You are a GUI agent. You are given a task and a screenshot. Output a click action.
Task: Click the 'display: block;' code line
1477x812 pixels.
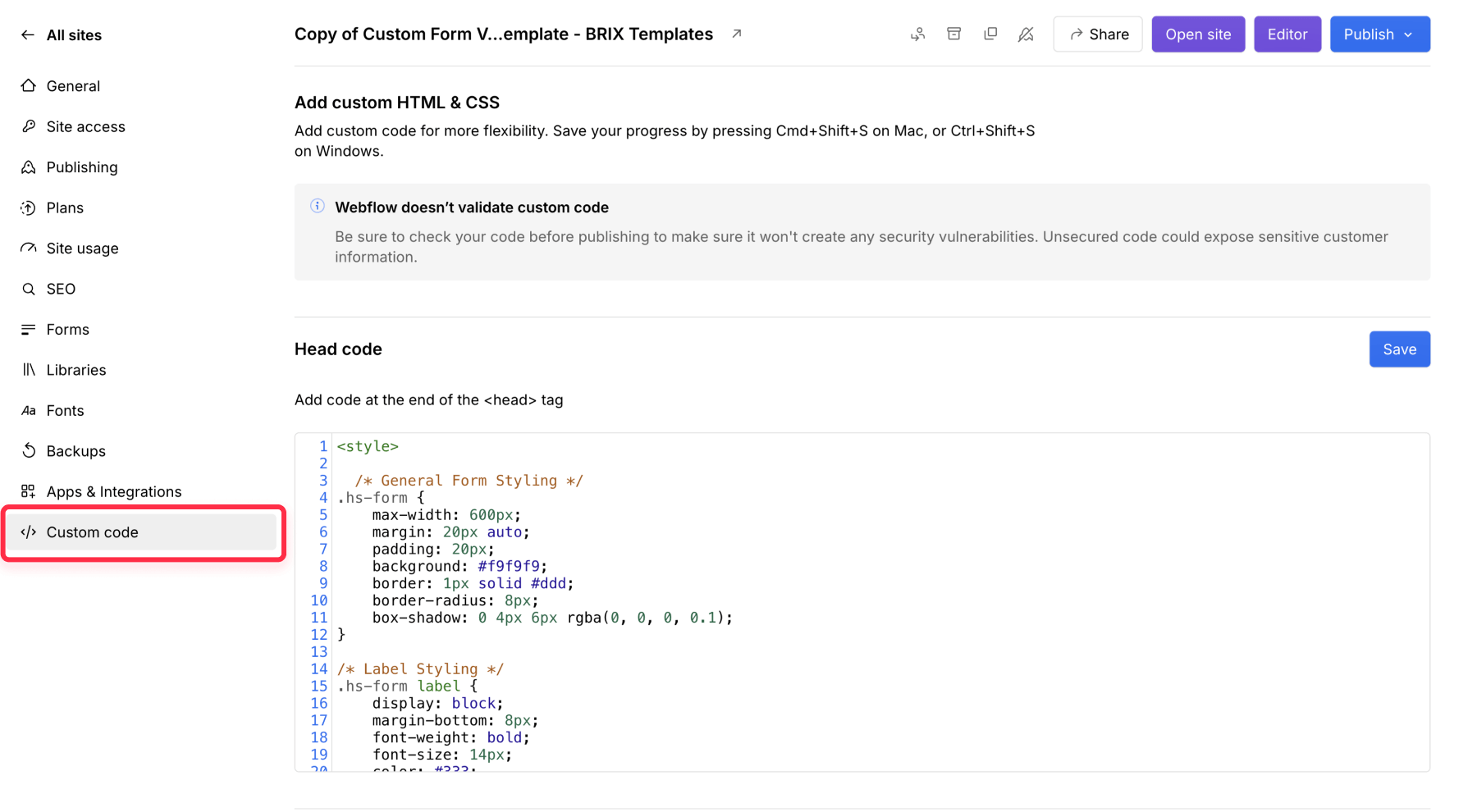point(437,704)
